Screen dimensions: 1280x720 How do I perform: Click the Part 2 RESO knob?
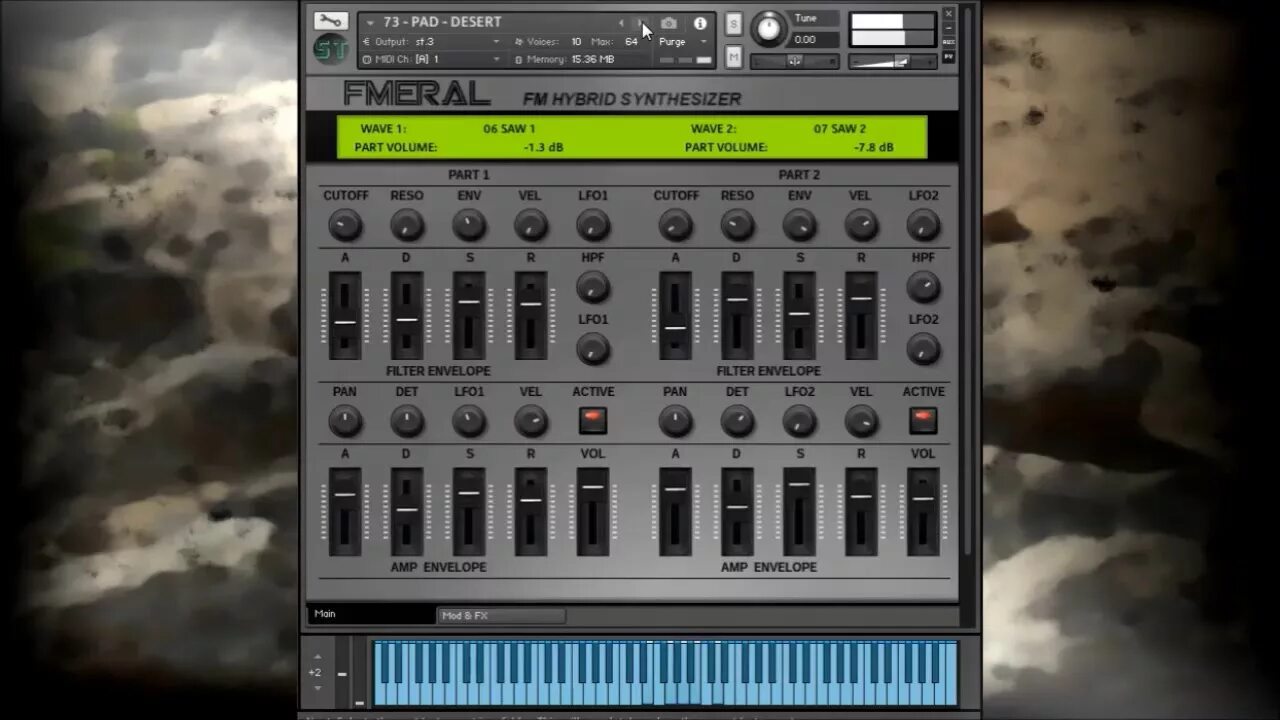tap(737, 225)
